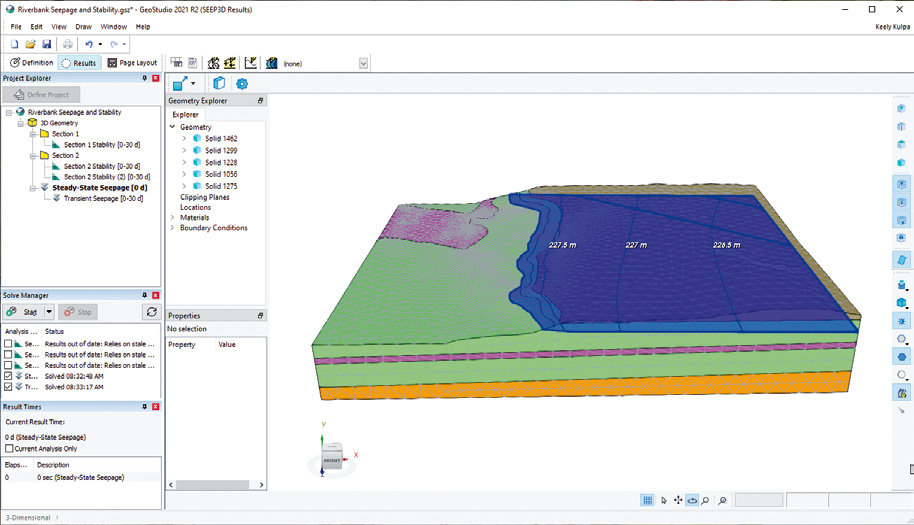
Task: Collapse the Riverbank Seepage and Stability root node
Action: click(9, 112)
